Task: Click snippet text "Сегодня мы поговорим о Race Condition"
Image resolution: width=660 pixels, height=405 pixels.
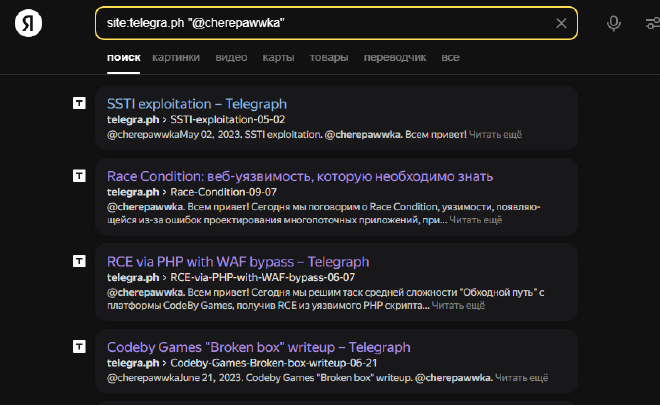Action: (x=345, y=207)
